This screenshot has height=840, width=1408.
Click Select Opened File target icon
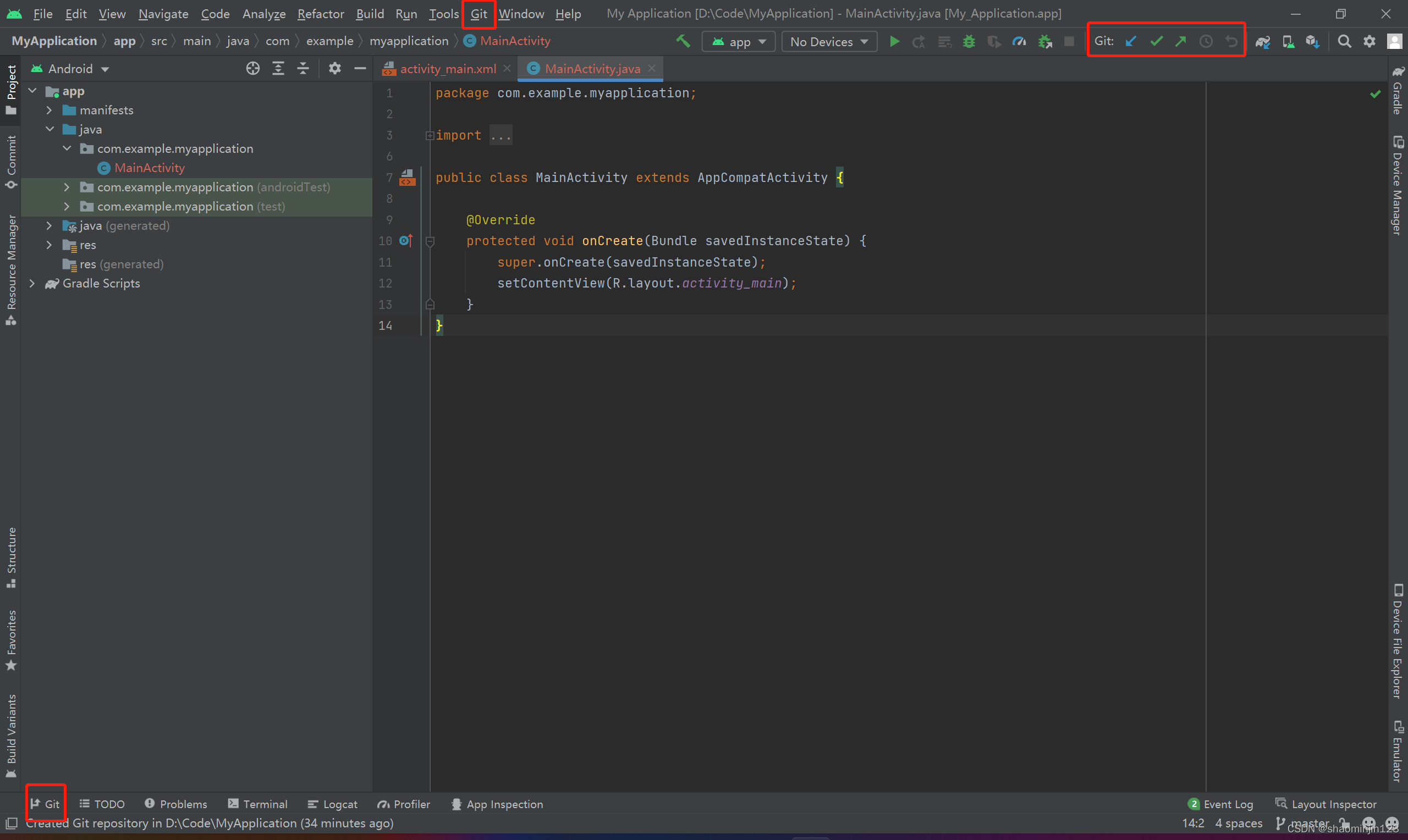coord(252,69)
